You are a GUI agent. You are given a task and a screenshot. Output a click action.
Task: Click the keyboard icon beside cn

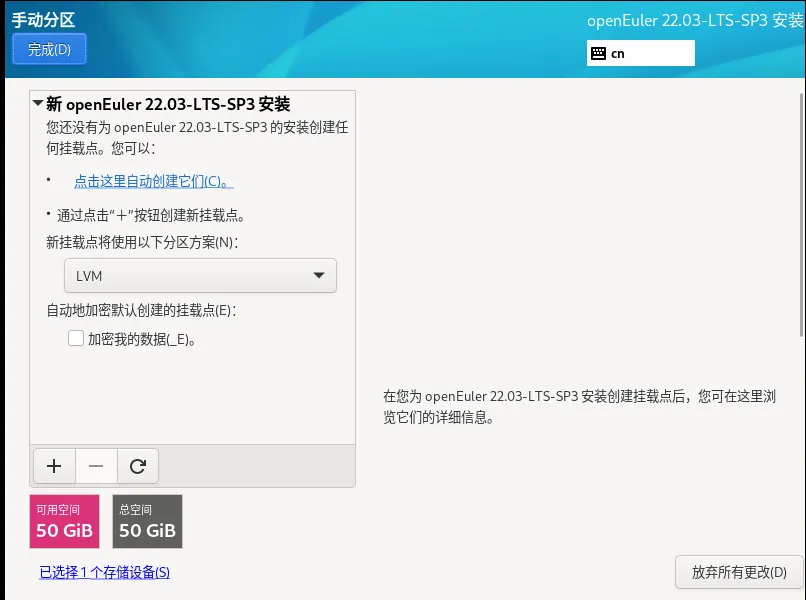coord(598,53)
